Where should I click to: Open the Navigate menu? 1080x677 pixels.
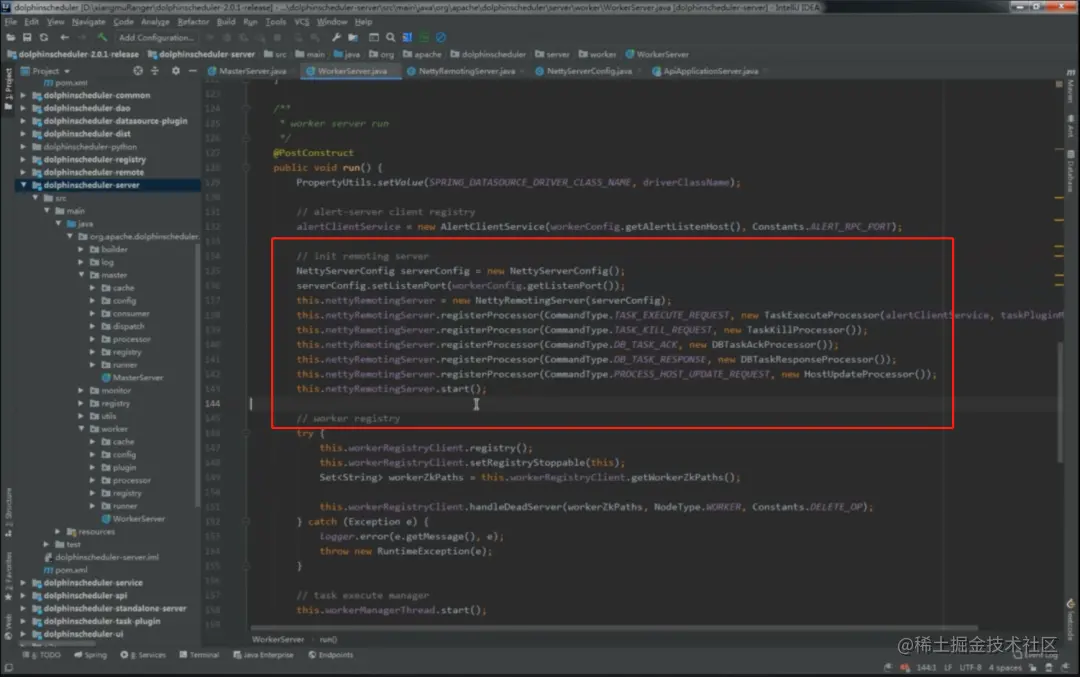[x=88, y=22]
